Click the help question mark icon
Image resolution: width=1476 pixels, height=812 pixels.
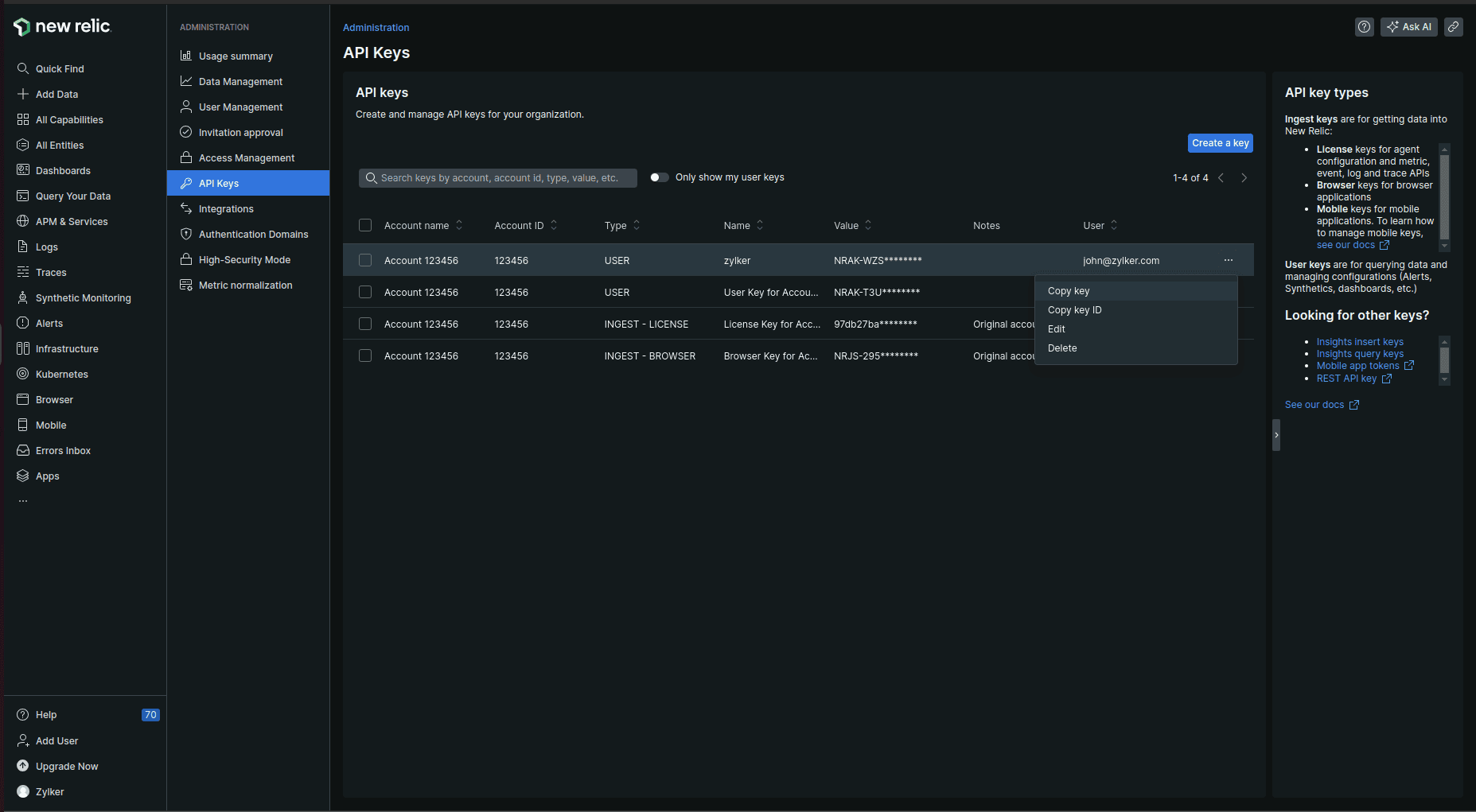point(1364,27)
